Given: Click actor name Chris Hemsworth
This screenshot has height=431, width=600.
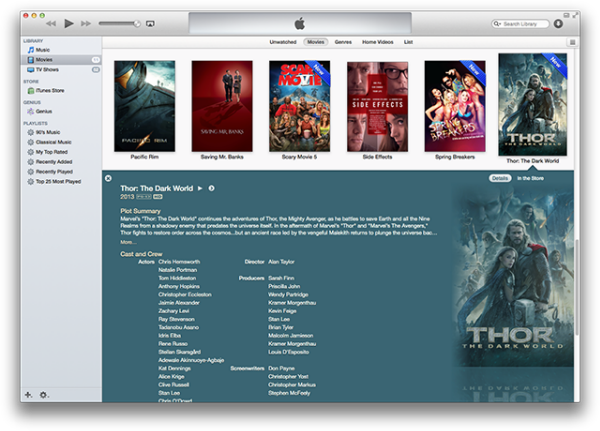Looking at the screenshot, I should [x=179, y=262].
